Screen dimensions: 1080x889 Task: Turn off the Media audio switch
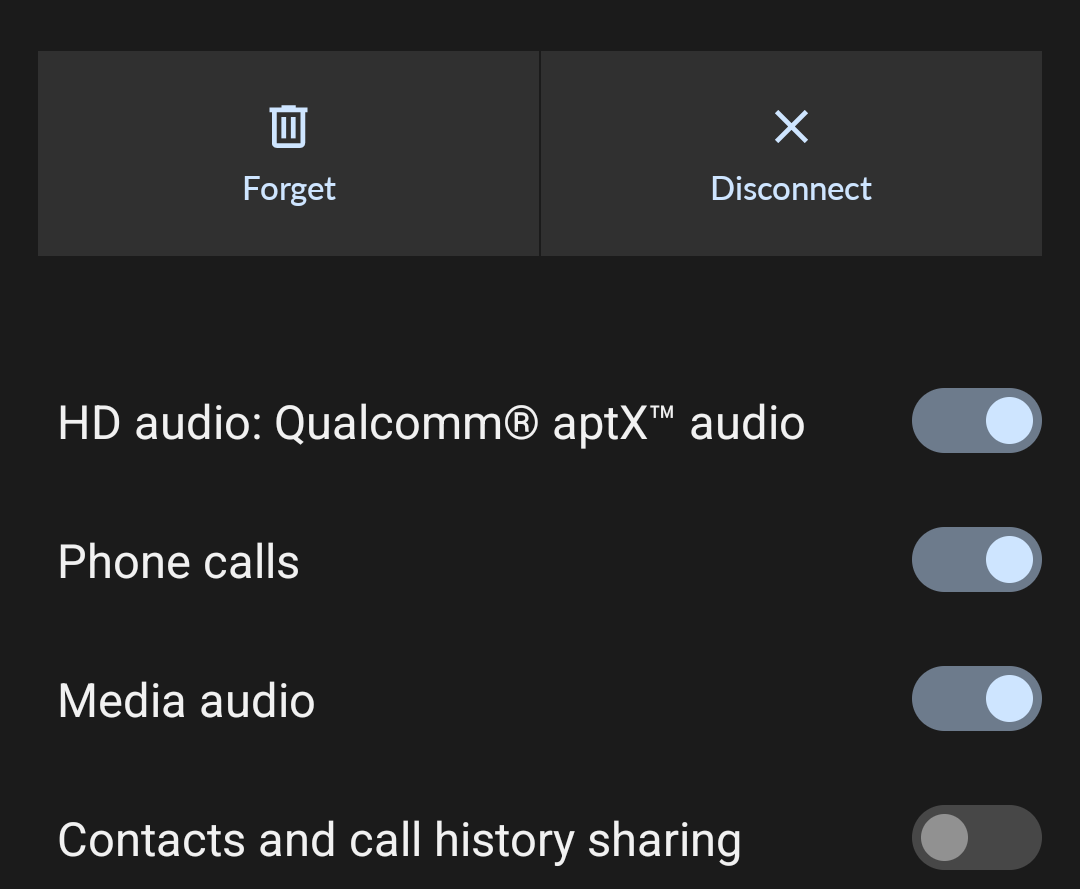click(976, 698)
